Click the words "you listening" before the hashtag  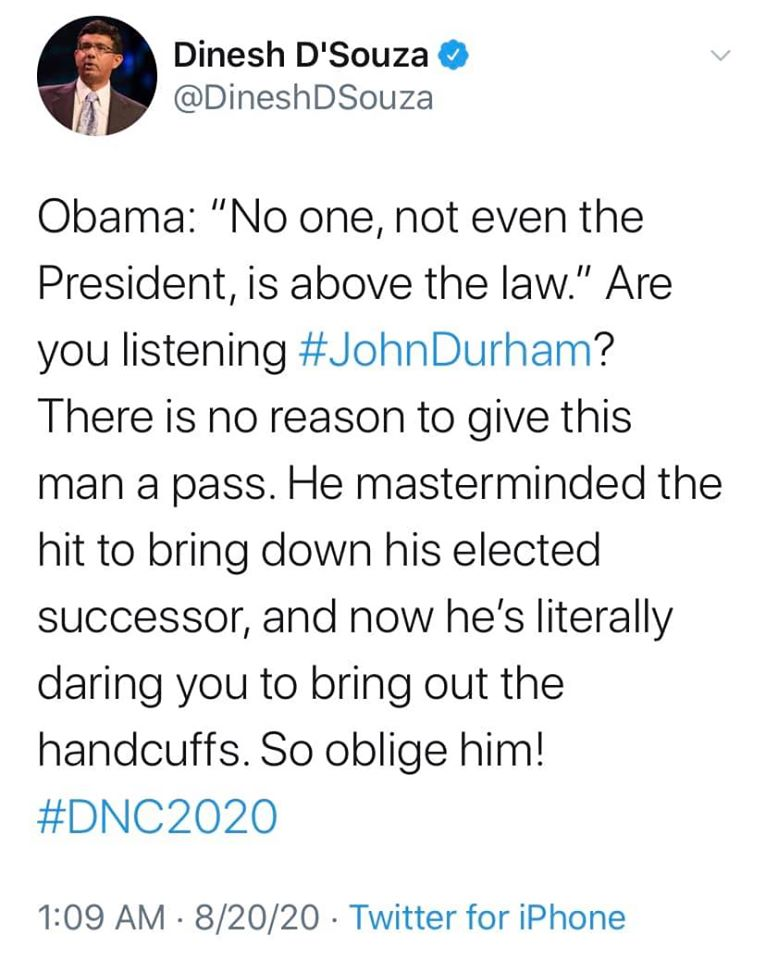point(162,352)
